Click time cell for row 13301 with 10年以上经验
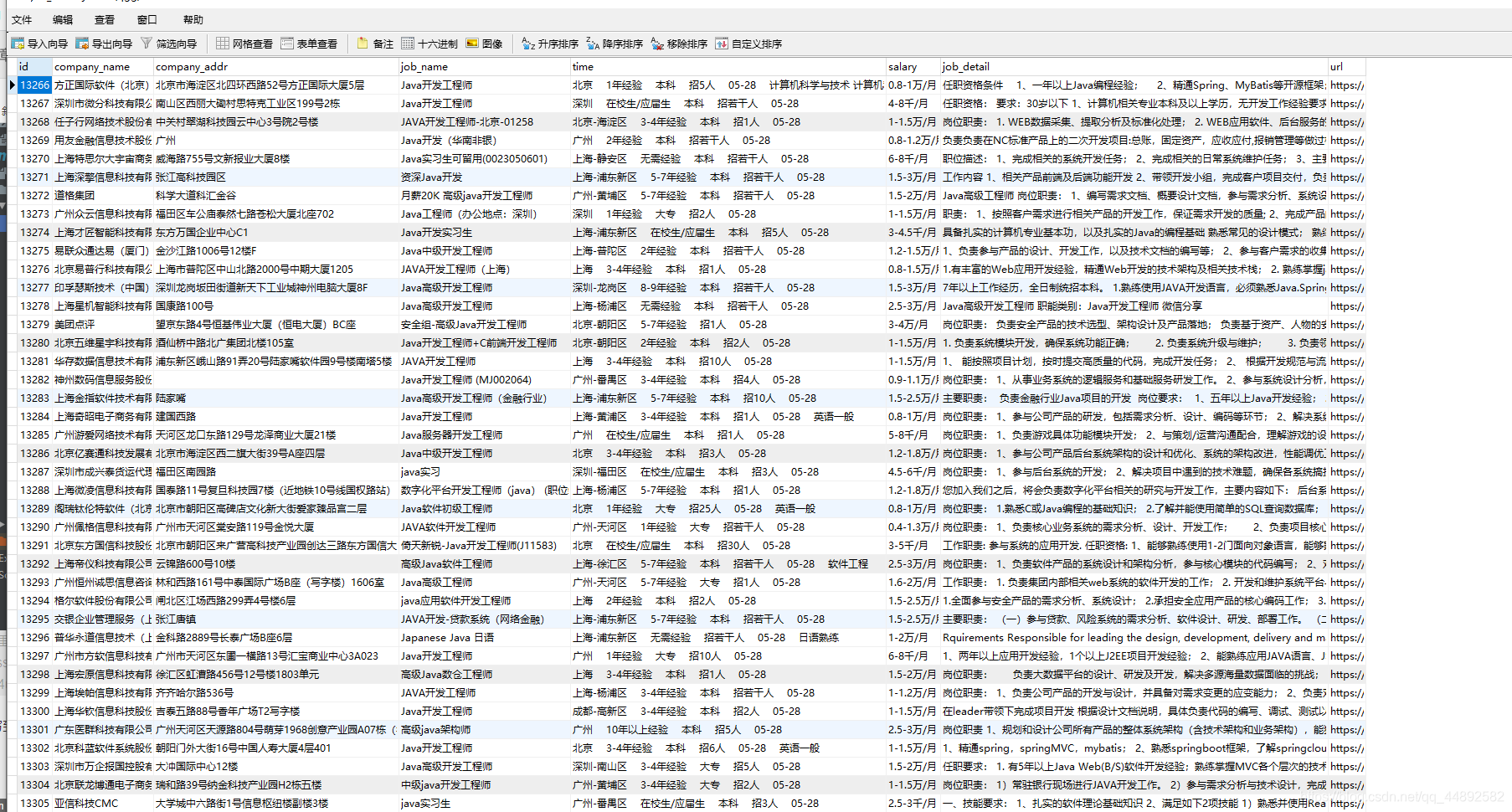Image resolution: width=1512 pixels, height=812 pixels. coord(728,729)
